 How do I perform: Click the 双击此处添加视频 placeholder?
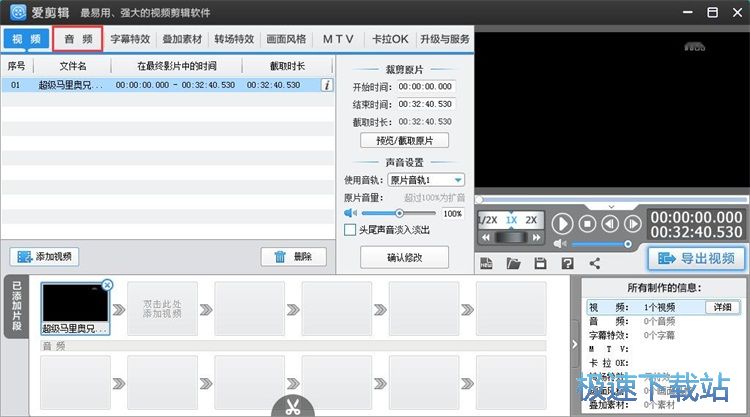[x=162, y=308]
